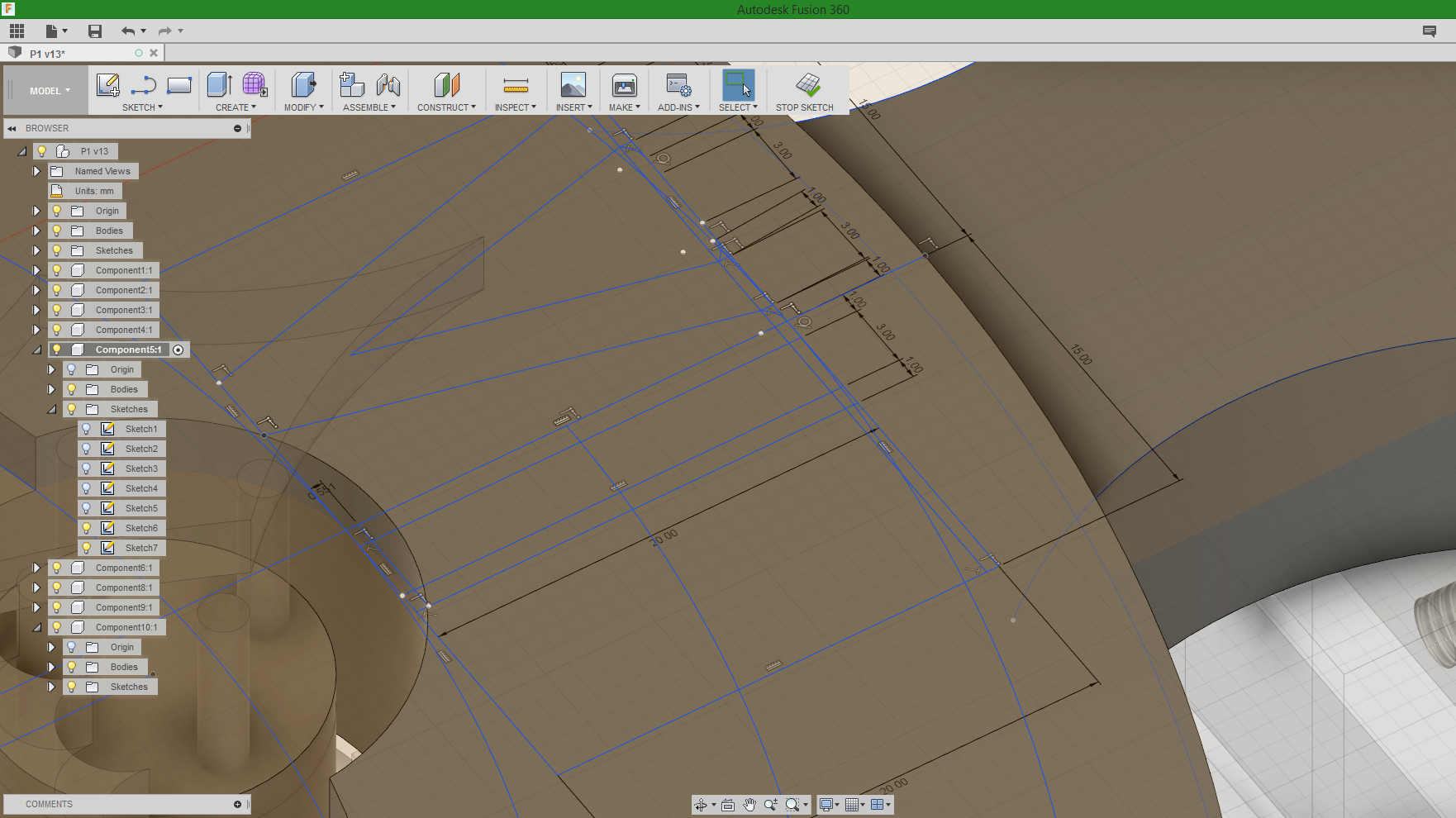Click the Undo arrow icon

[128, 31]
